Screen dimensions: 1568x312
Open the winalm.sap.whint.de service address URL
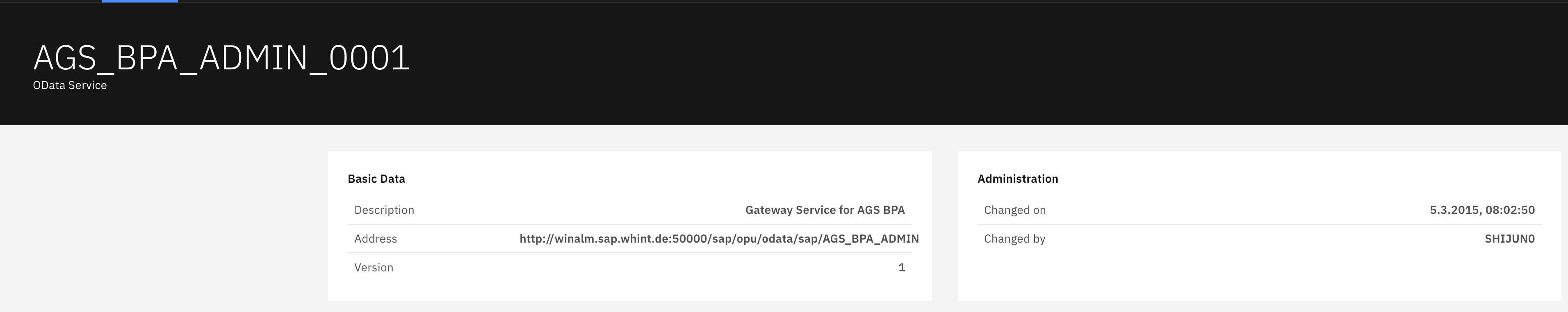pos(718,239)
